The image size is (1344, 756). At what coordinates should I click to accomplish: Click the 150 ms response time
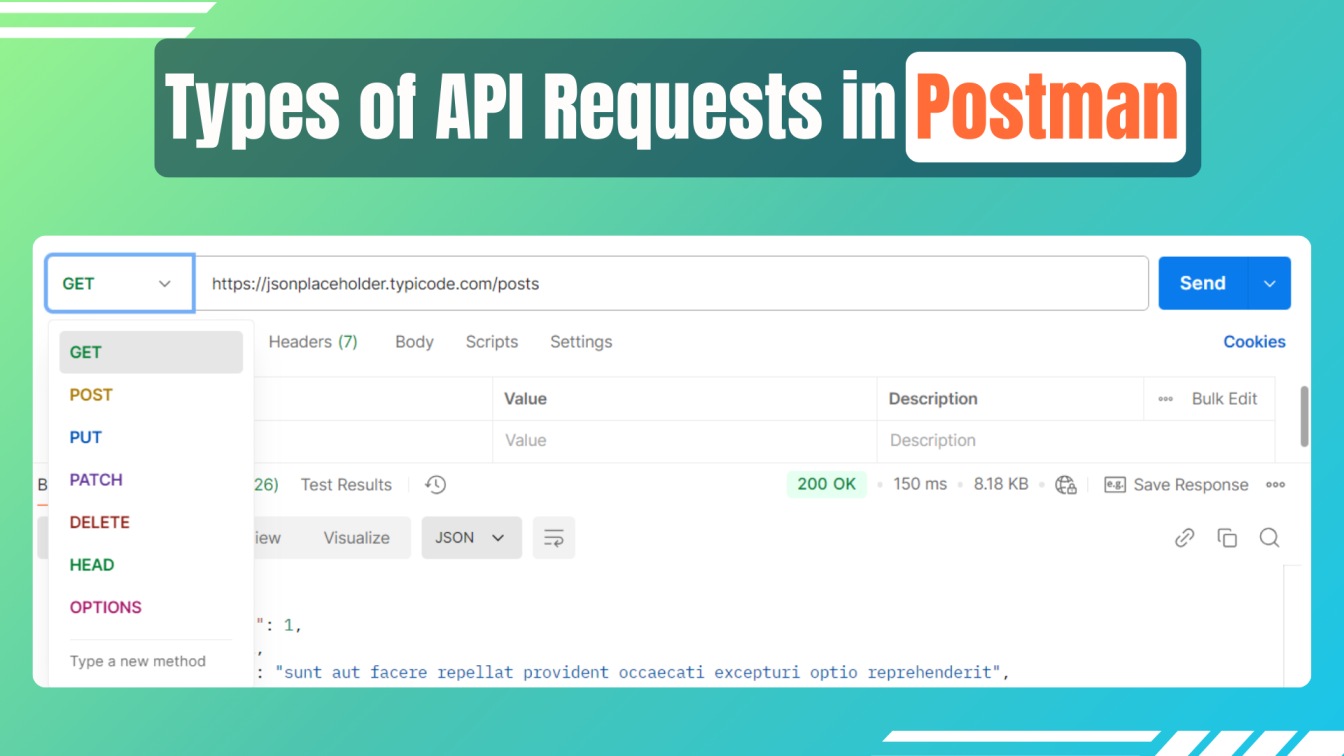(x=920, y=484)
